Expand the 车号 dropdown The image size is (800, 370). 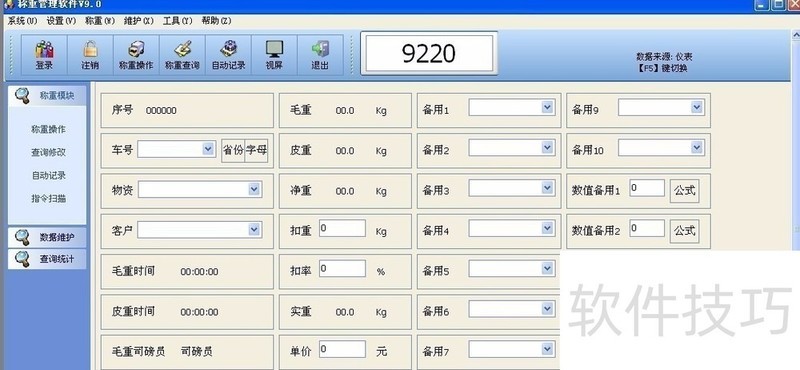pos(208,149)
